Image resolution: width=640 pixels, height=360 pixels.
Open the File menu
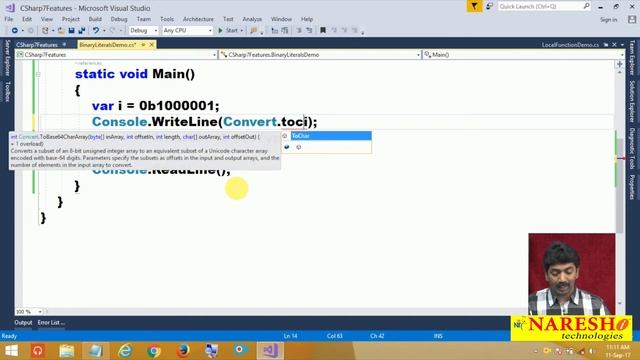tap(9, 19)
